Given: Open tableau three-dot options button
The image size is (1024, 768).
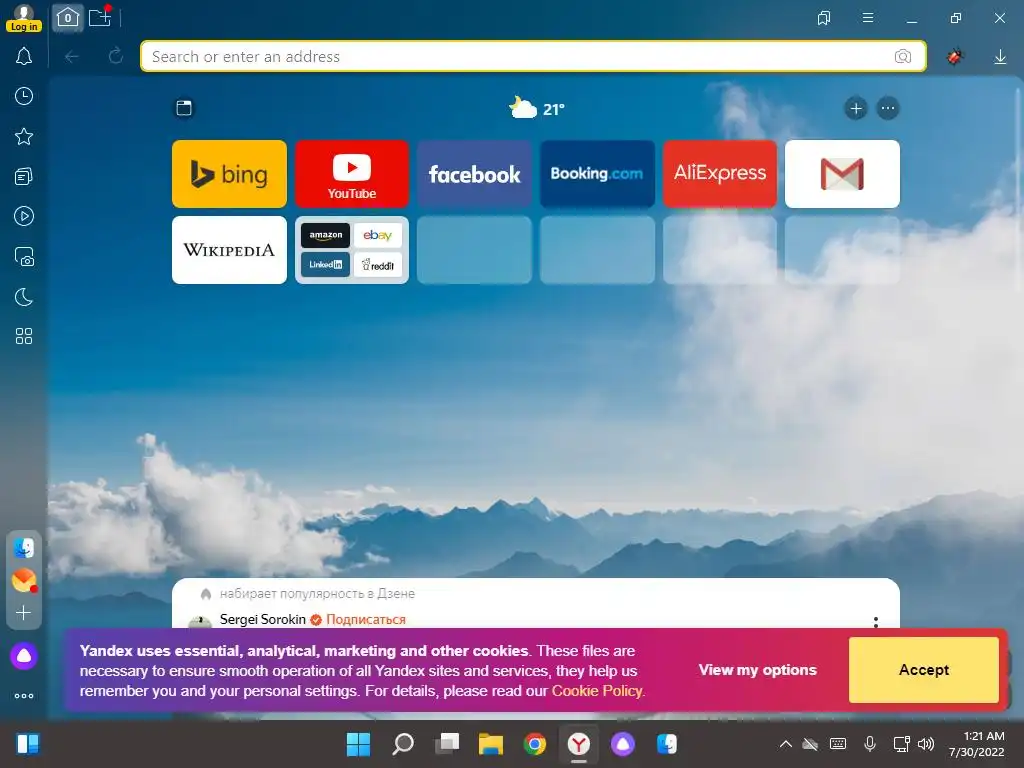Looking at the screenshot, I should tap(888, 108).
